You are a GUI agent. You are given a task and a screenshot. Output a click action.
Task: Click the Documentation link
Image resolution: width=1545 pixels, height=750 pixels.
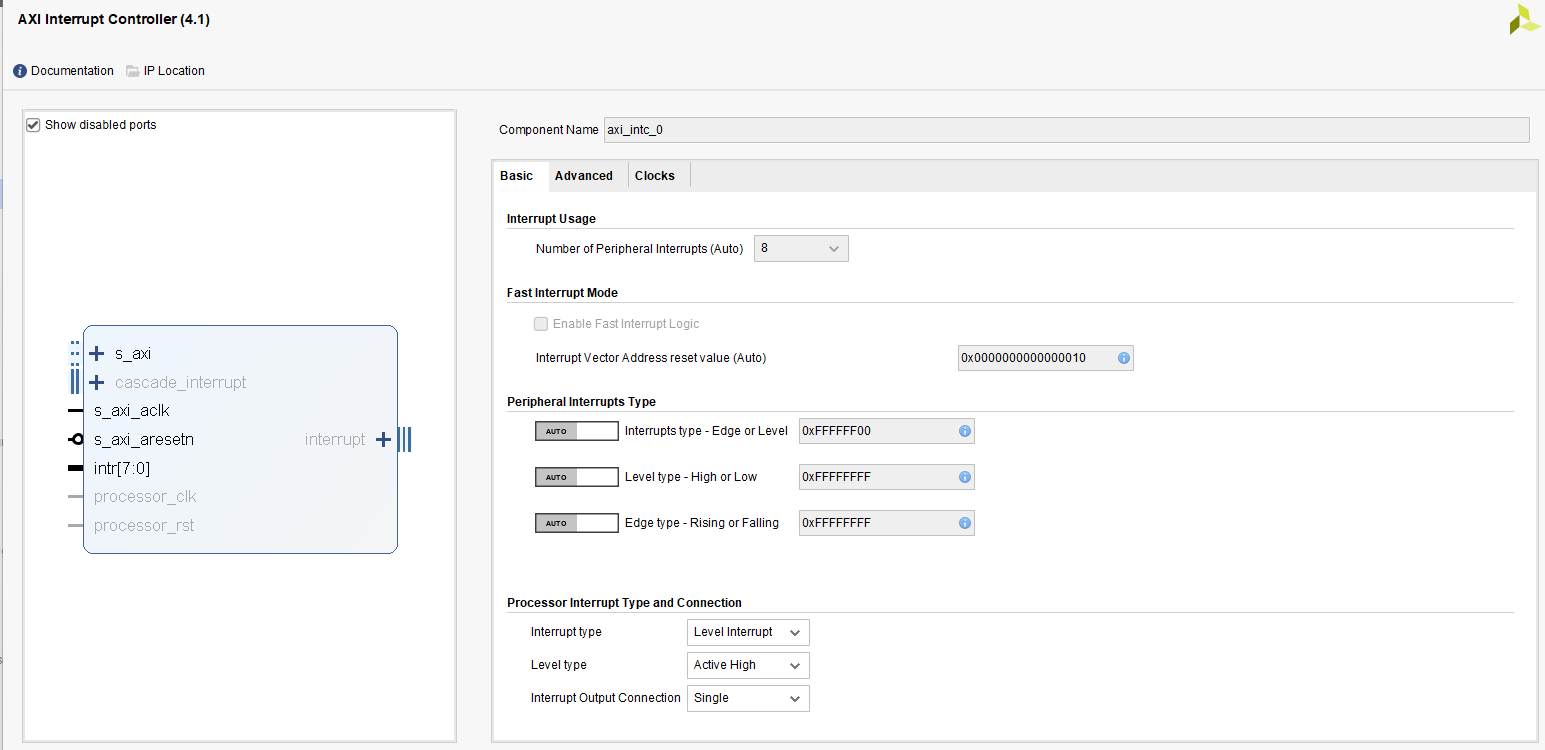coord(72,70)
